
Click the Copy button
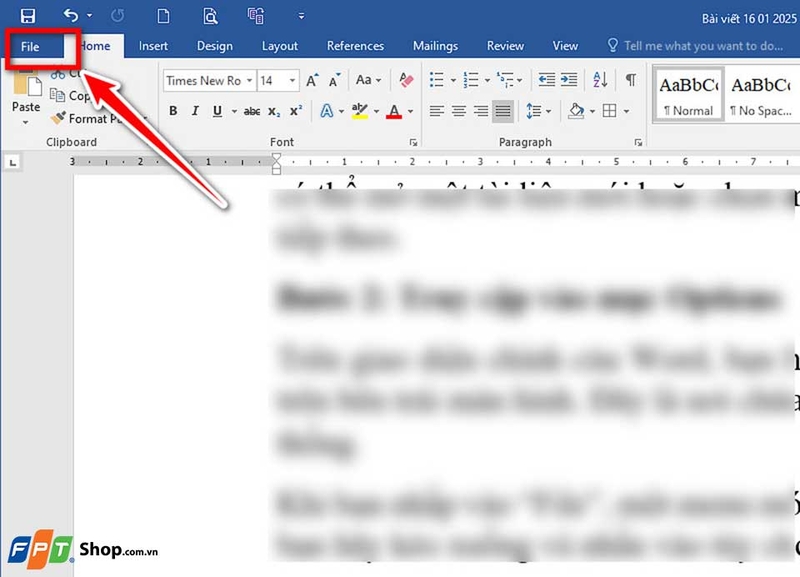pyautogui.click(x=70, y=95)
